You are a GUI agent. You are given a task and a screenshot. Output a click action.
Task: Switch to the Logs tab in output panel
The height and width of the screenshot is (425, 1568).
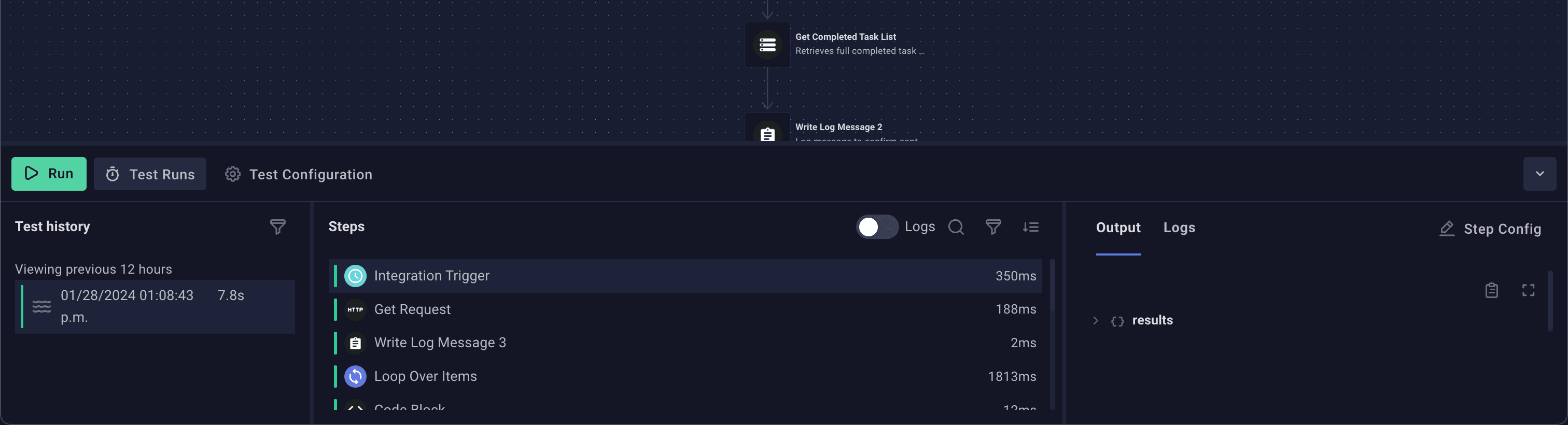[x=1179, y=228]
